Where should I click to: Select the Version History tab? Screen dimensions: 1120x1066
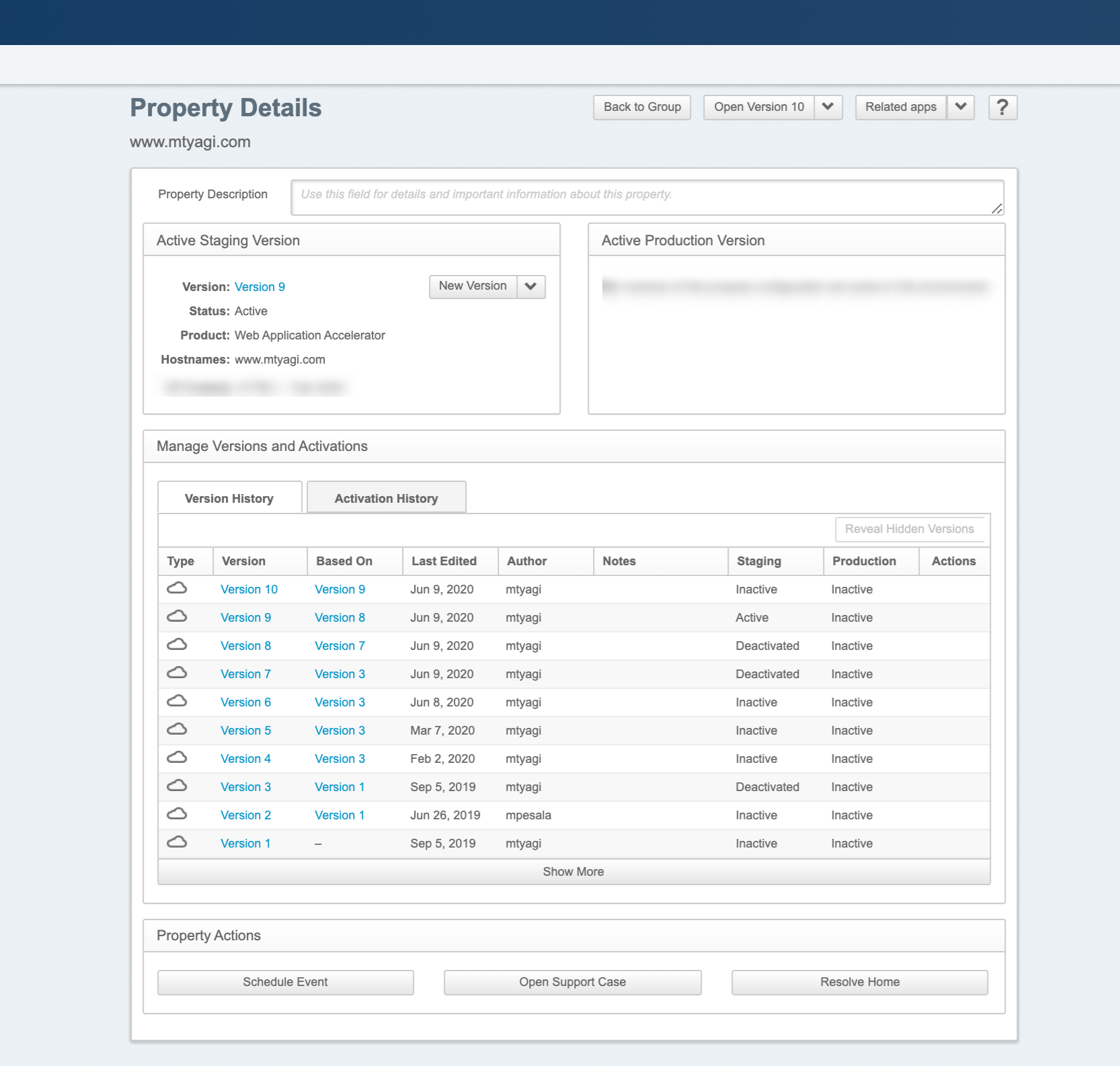[x=229, y=498]
